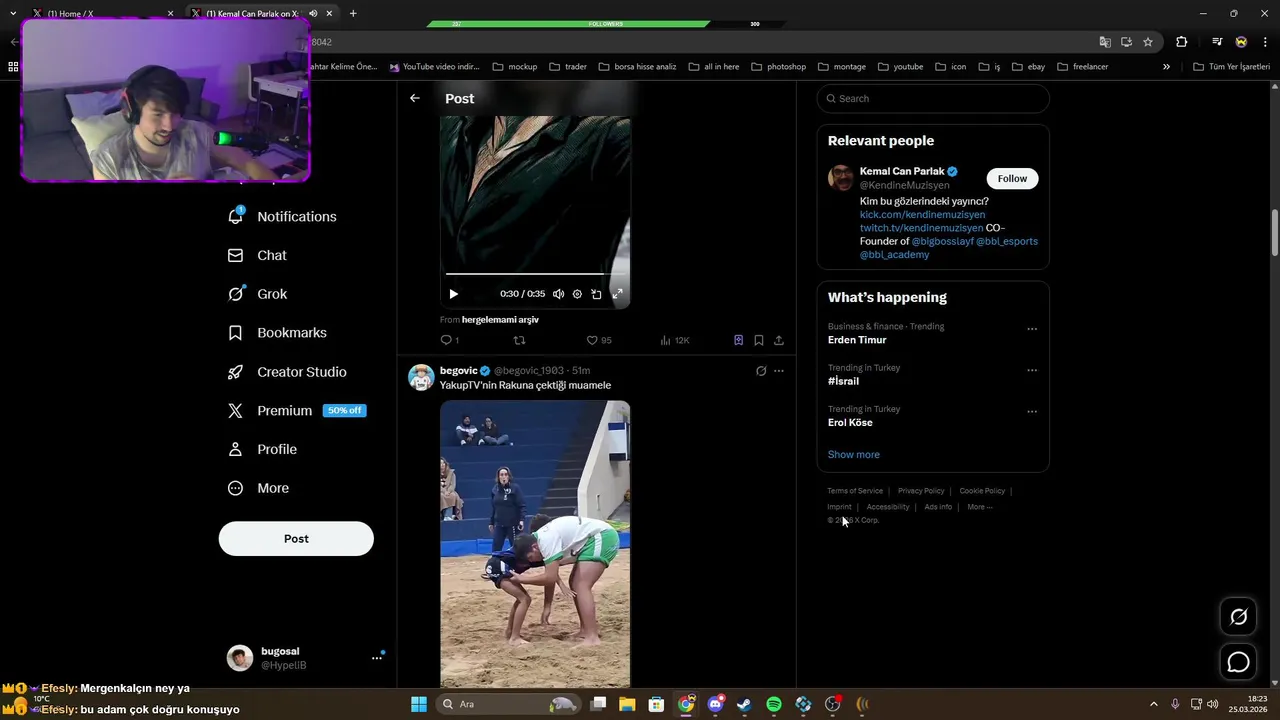Share the video post
1280x720 pixels.
779,340
